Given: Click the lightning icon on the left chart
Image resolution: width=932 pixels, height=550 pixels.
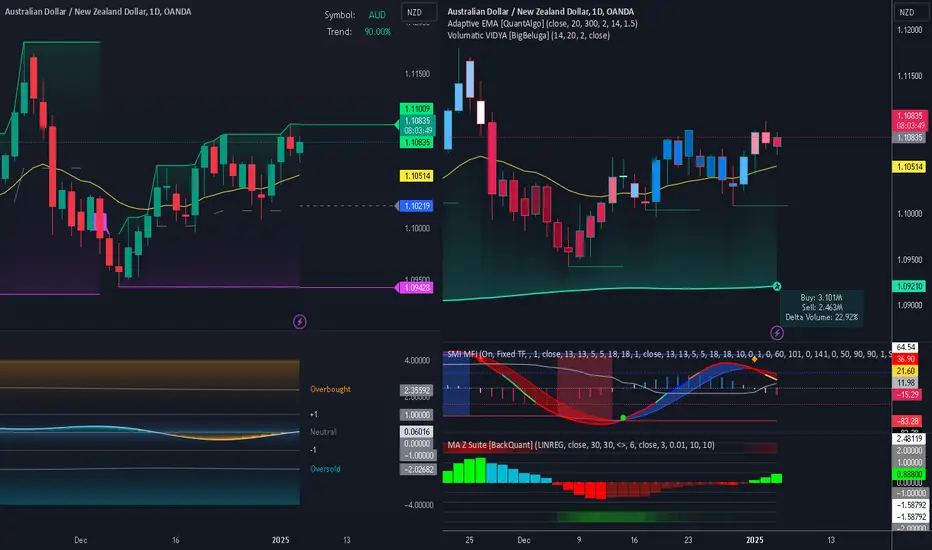Looking at the screenshot, I should (300, 322).
